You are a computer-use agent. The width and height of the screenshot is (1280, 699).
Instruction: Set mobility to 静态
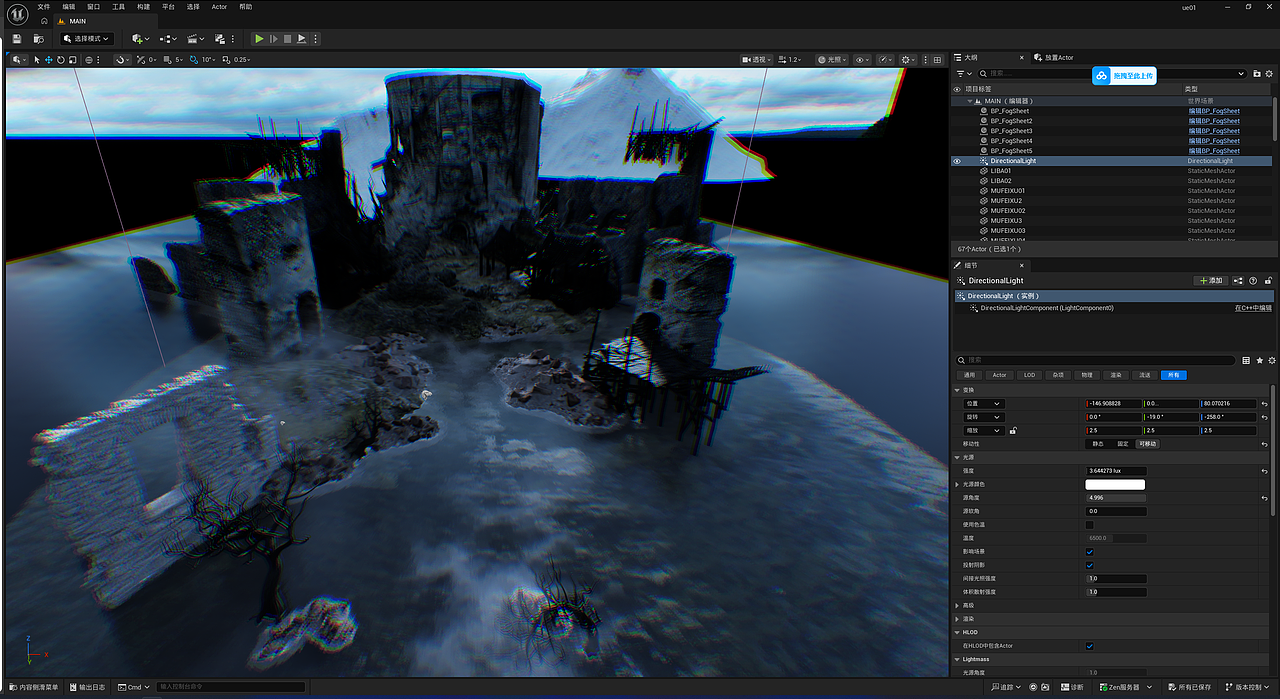pyautogui.click(x=1098, y=444)
